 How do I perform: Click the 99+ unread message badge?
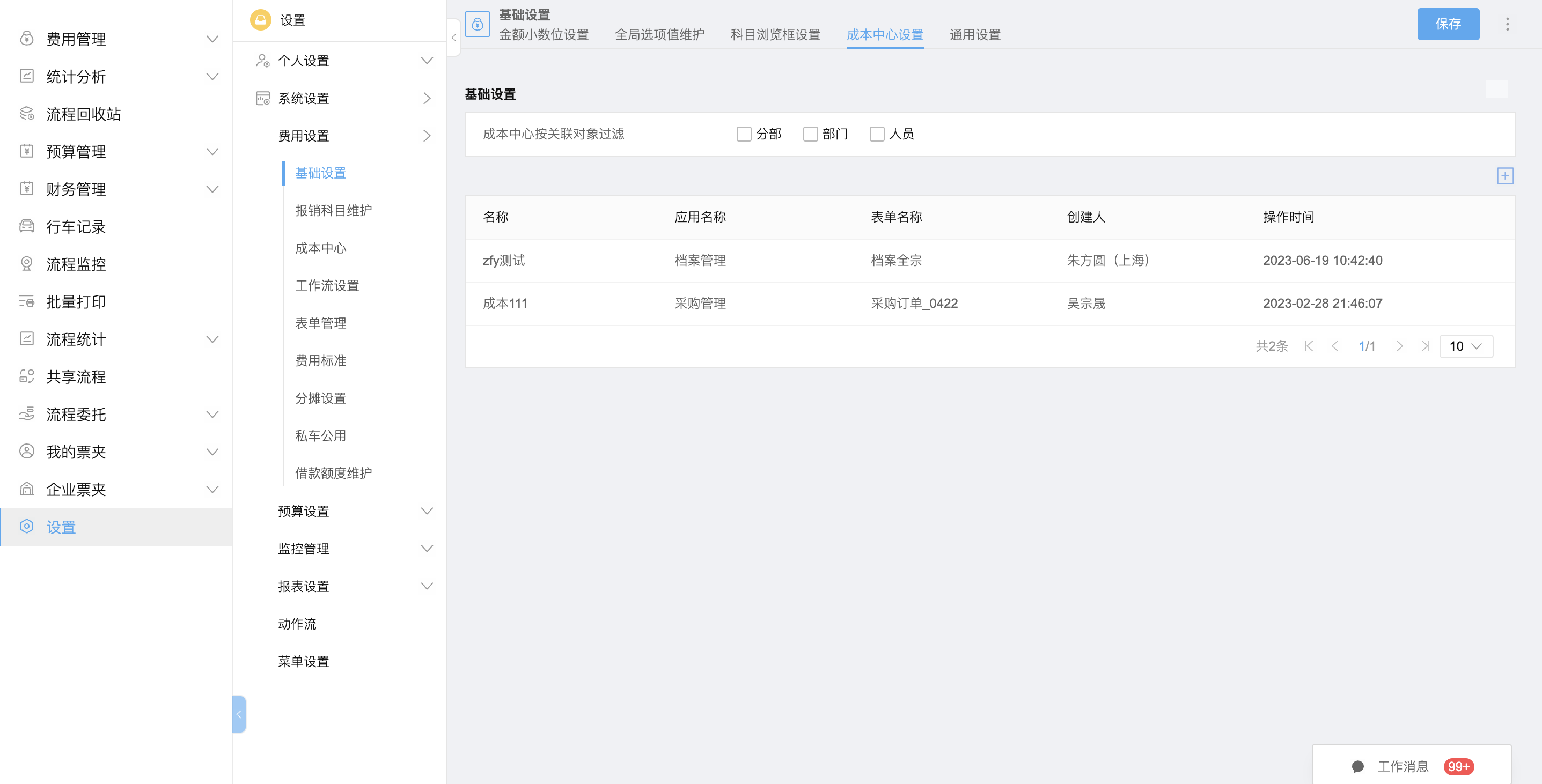1458,766
